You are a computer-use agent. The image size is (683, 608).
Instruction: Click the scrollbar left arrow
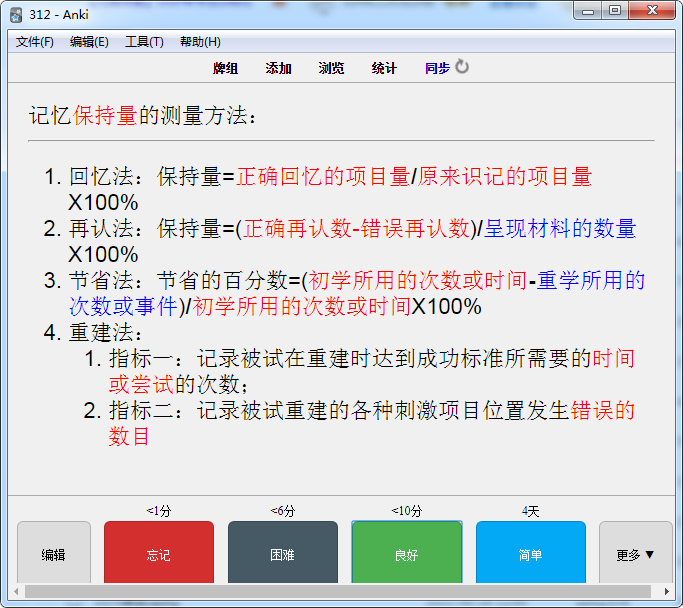(16, 591)
